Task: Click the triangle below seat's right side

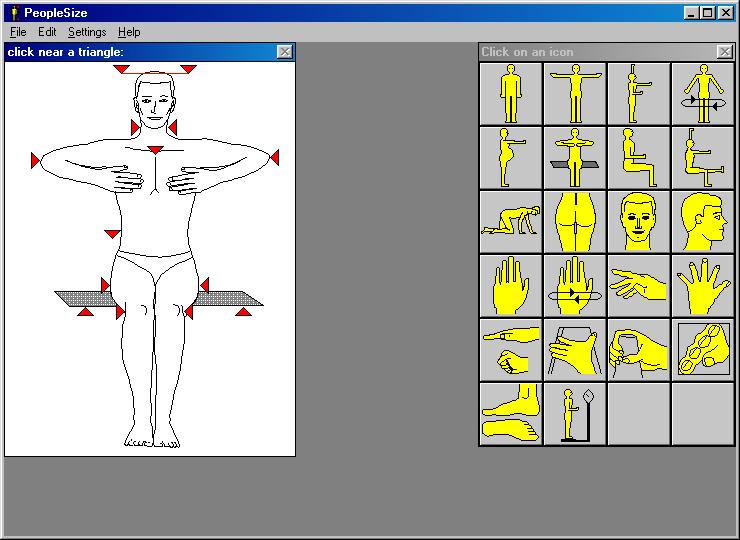Action: click(244, 312)
